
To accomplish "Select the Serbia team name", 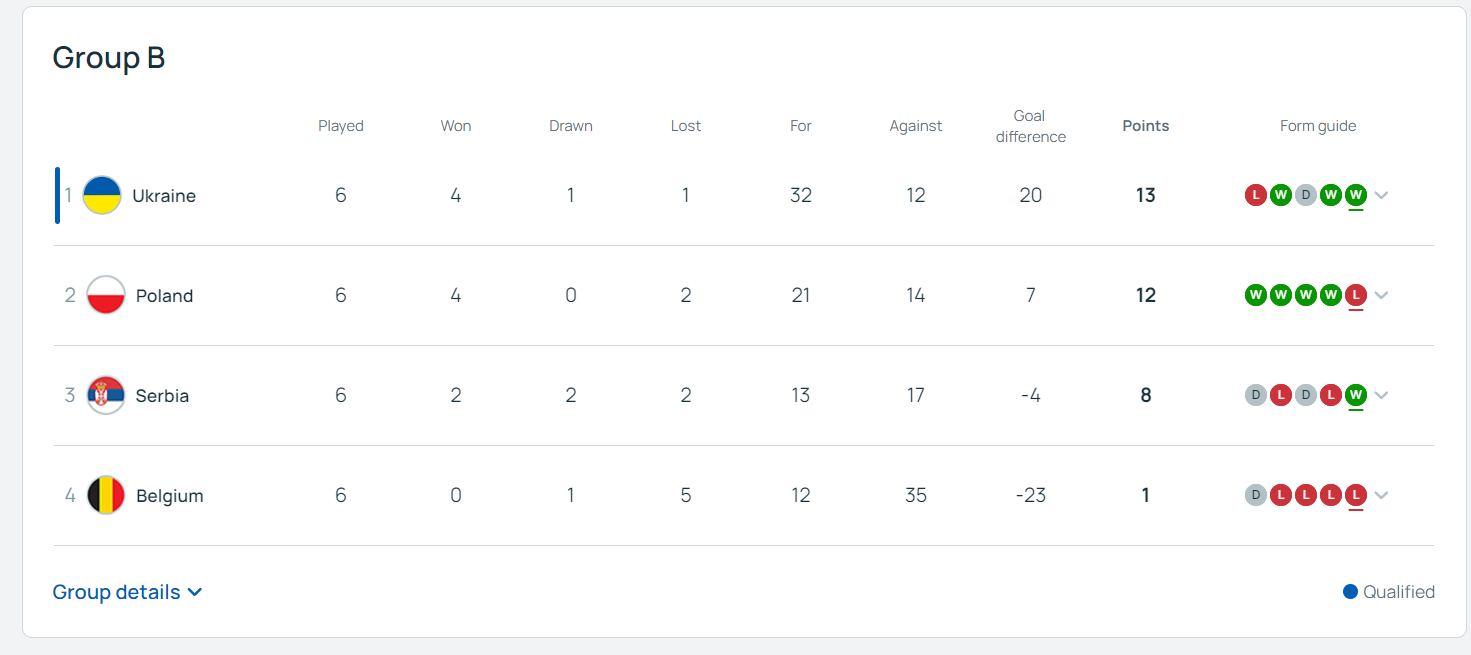I will coord(162,396).
